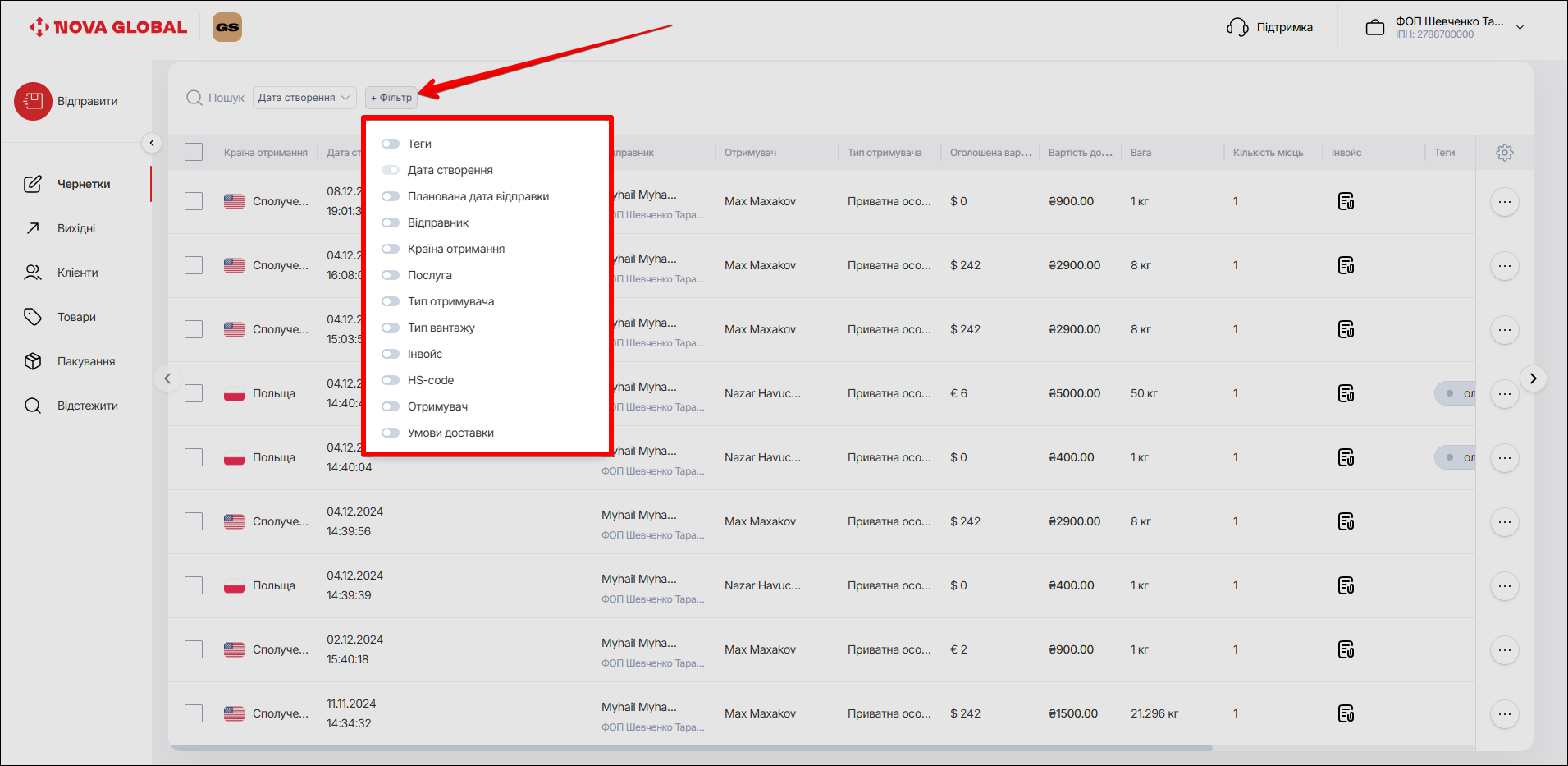This screenshot has width=1568, height=766.
Task: Turn on Країна отримання filter toggle
Action: (391, 249)
